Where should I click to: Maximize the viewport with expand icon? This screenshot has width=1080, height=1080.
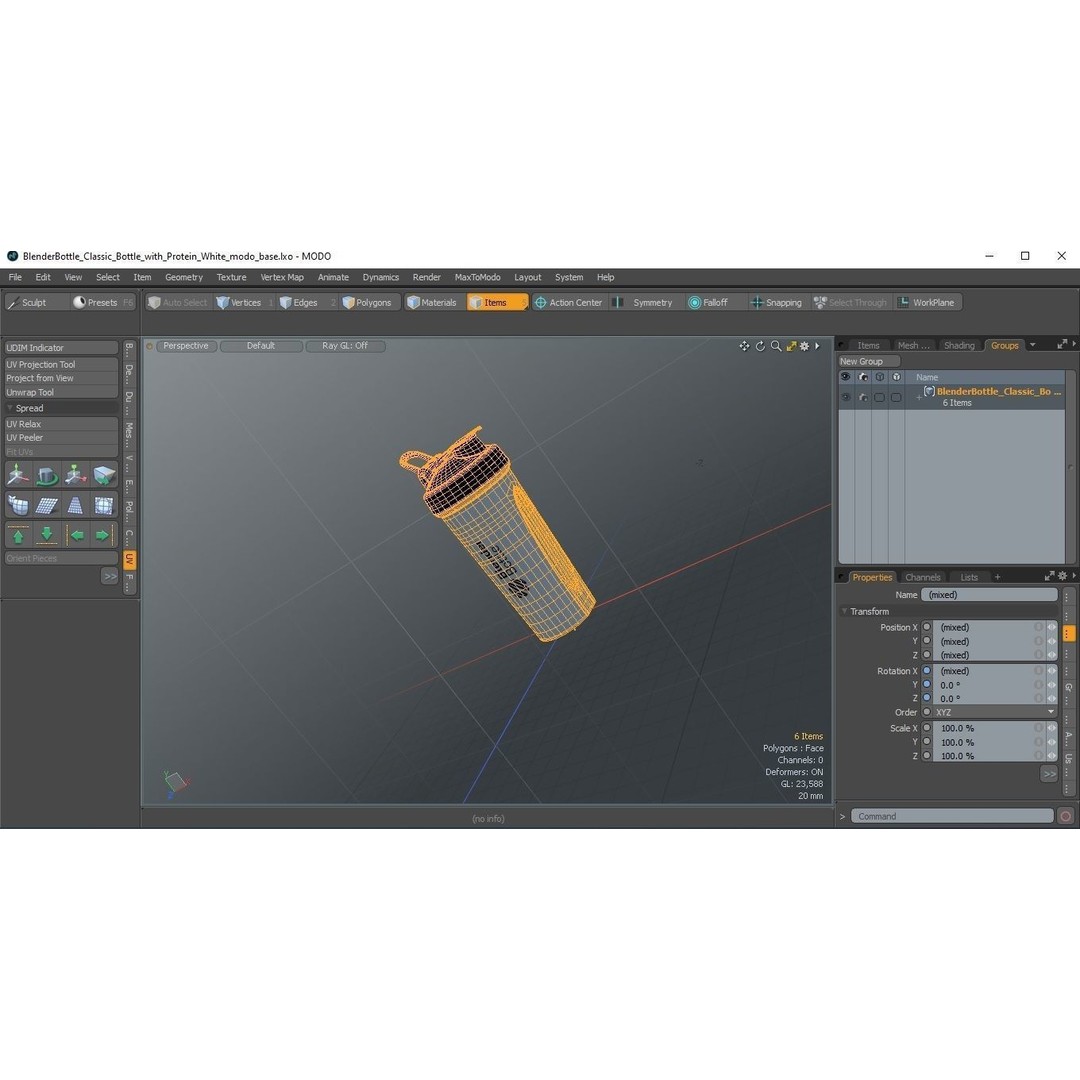coord(791,346)
